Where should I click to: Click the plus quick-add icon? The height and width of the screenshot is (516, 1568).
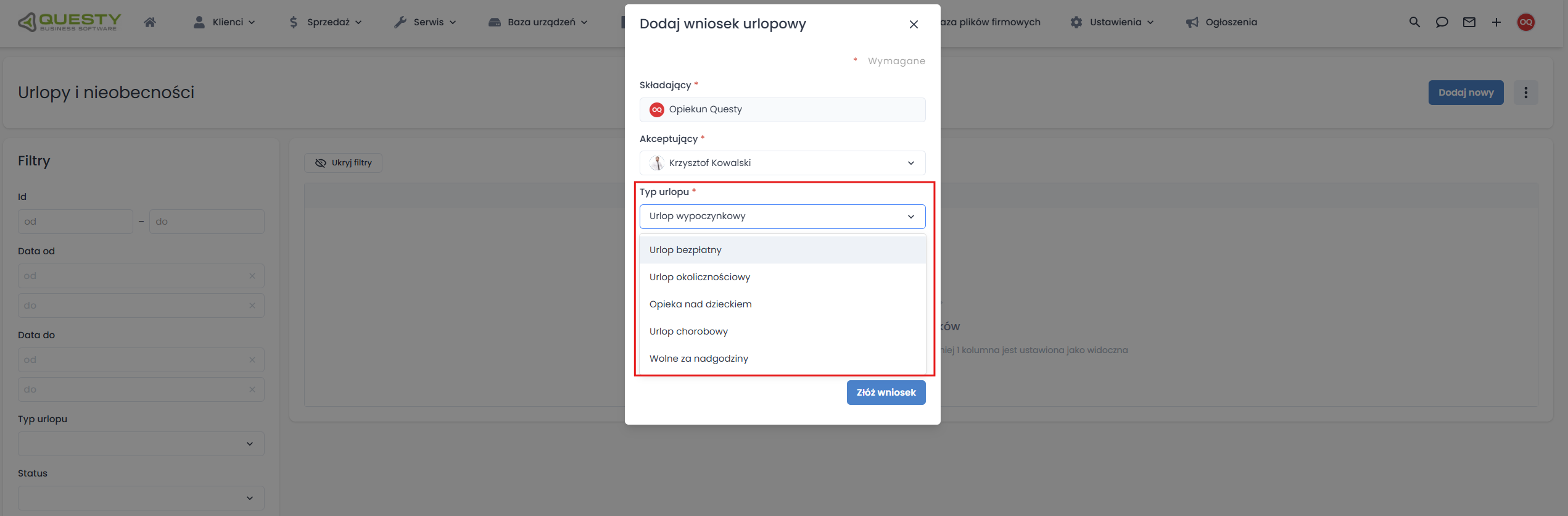(x=1496, y=22)
